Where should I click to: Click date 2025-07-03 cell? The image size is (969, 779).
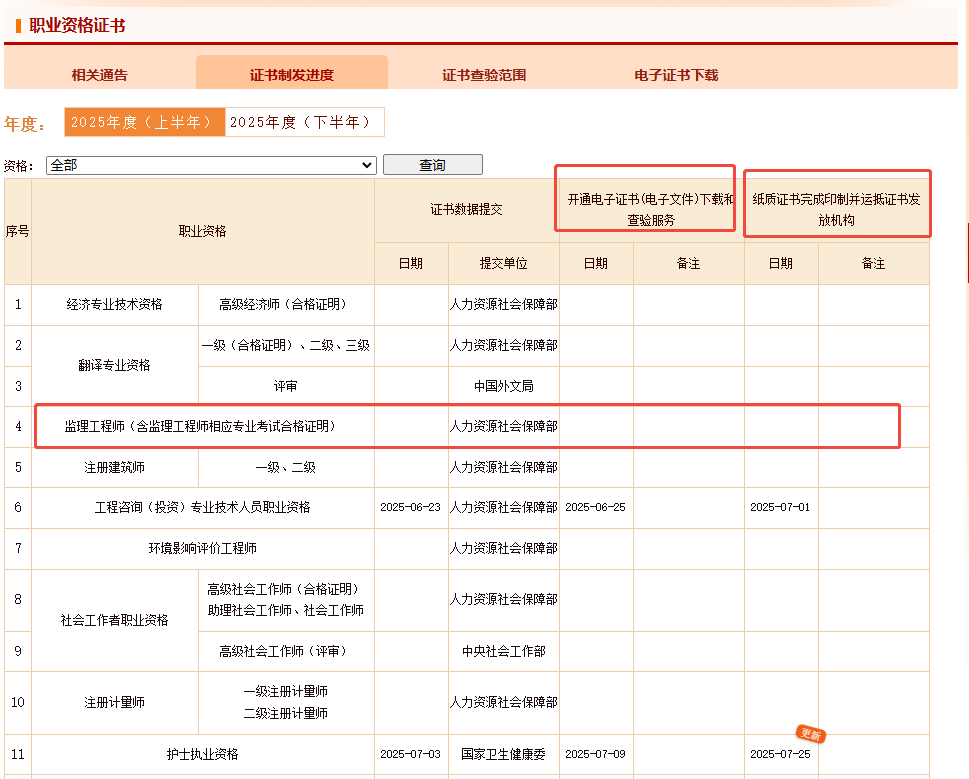click(x=411, y=754)
